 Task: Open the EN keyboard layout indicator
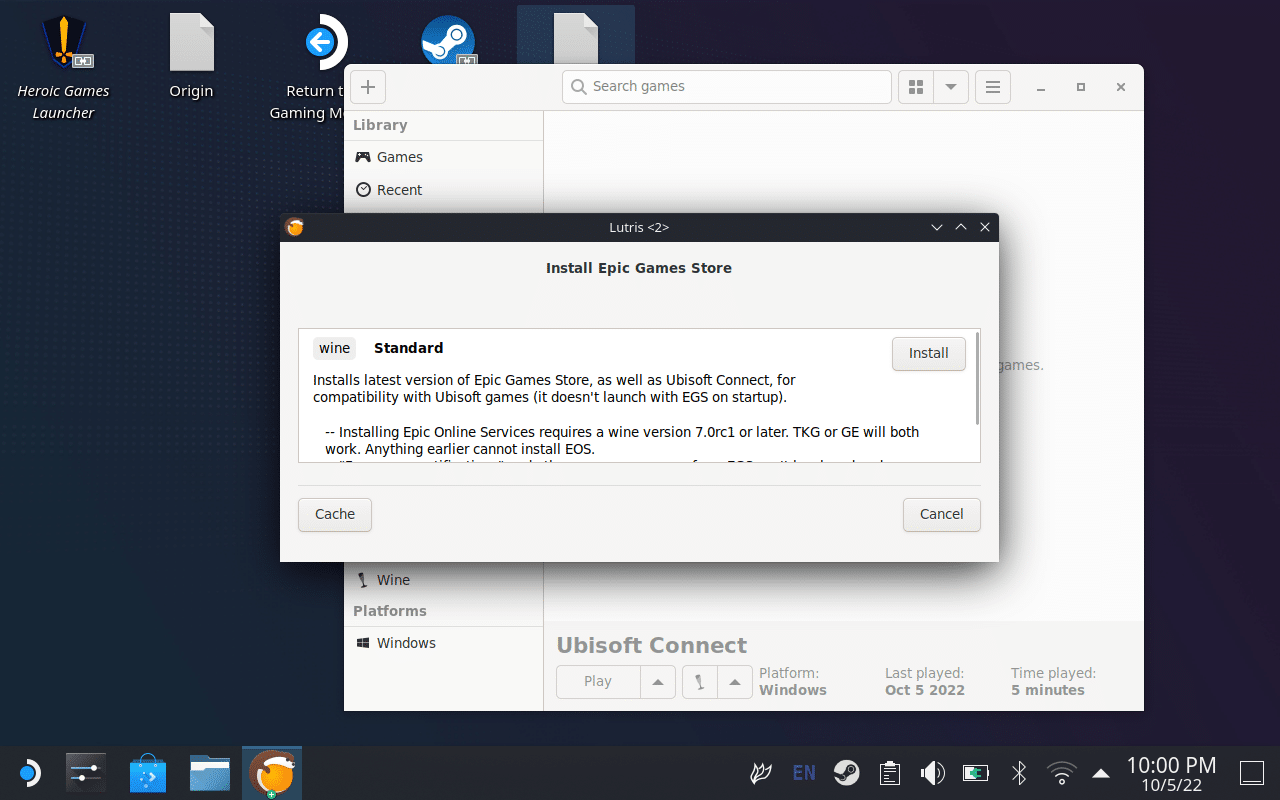coord(804,773)
